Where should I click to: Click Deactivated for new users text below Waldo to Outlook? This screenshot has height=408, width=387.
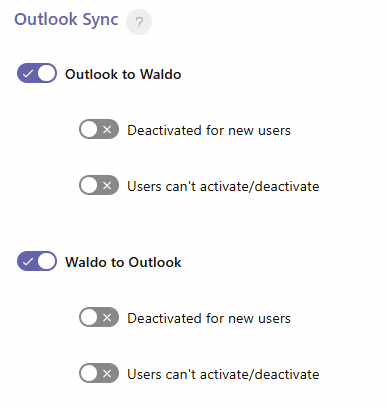click(x=209, y=318)
